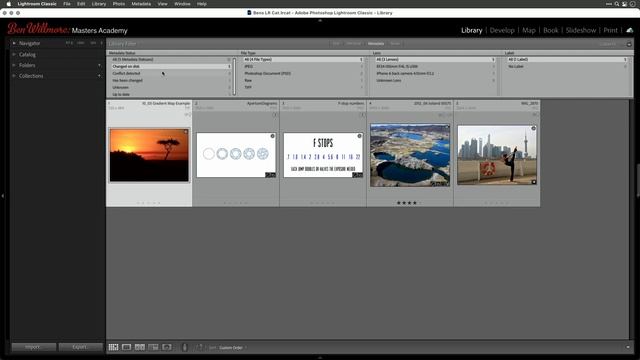Image resolution: width=640 pixels, height=360 pixels.
Task: Select the Painter spray can tool
Action: tap(184, 347)
